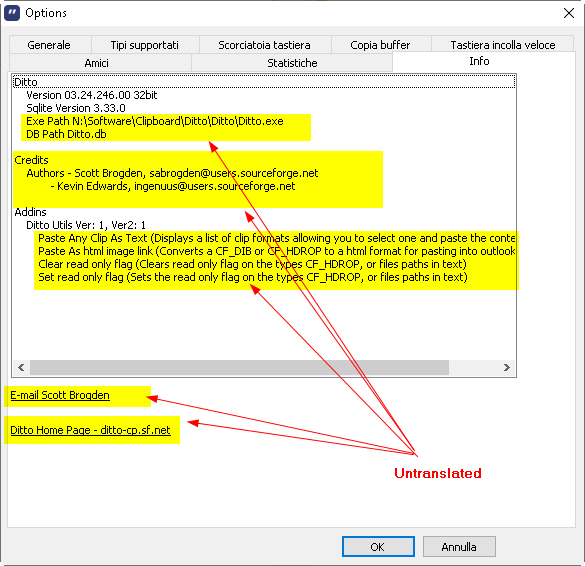Go to Tastiera incolla veloce tab

pyautogui.click(x=503, y=45)
